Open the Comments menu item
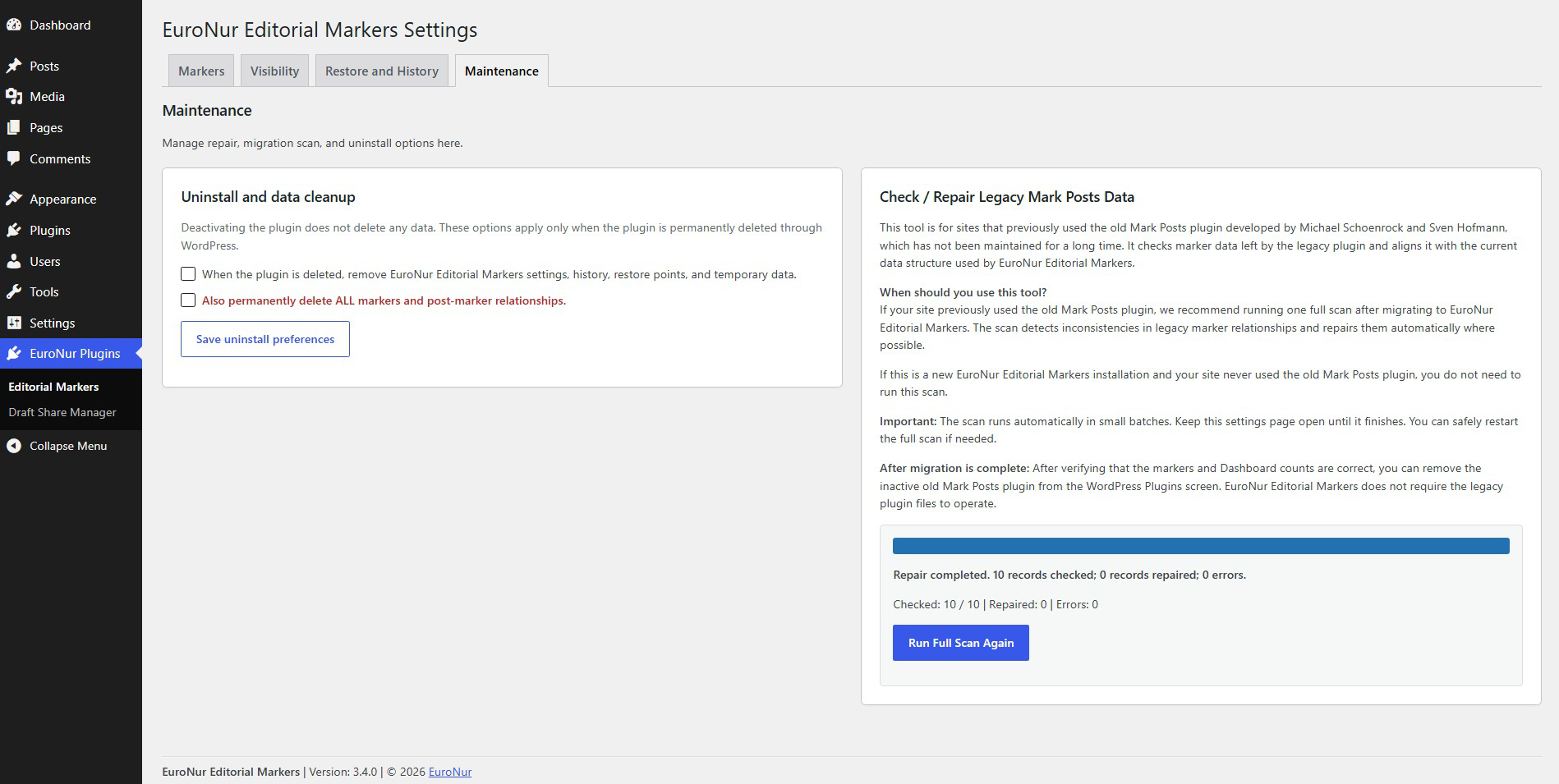Screen dimensions: 1559x784 (71, 158)
